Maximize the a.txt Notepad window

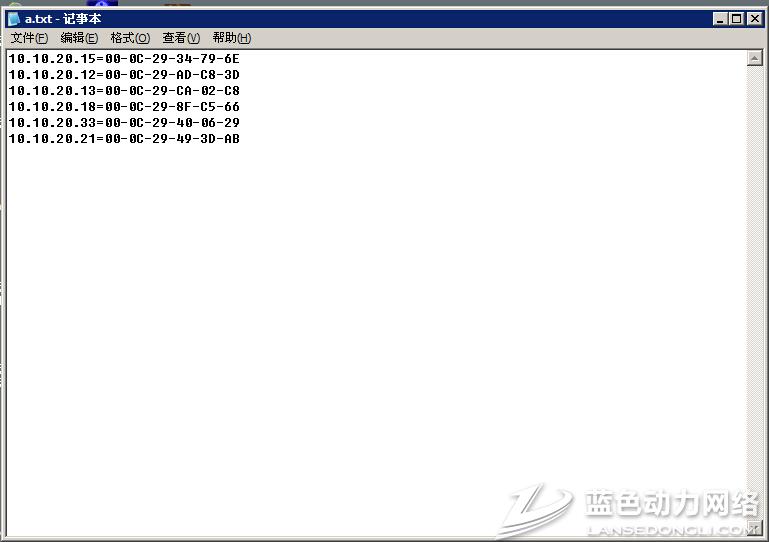737,19
